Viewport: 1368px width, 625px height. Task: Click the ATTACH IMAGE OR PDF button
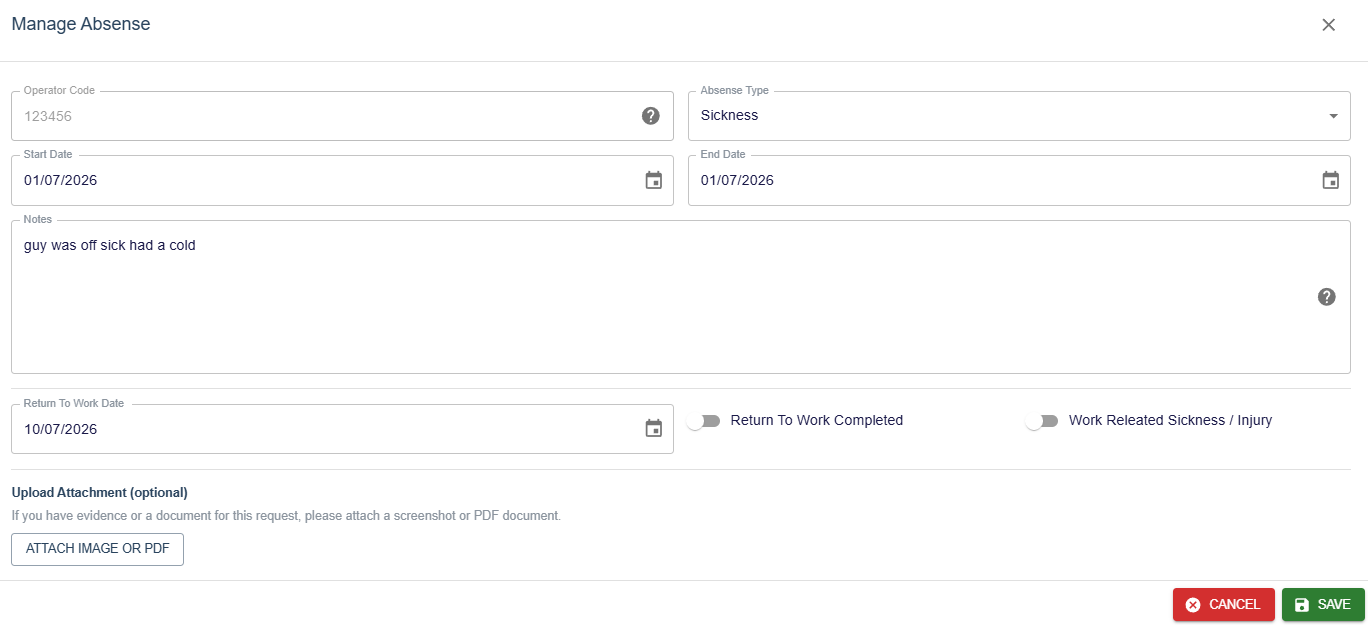[98, 549]
